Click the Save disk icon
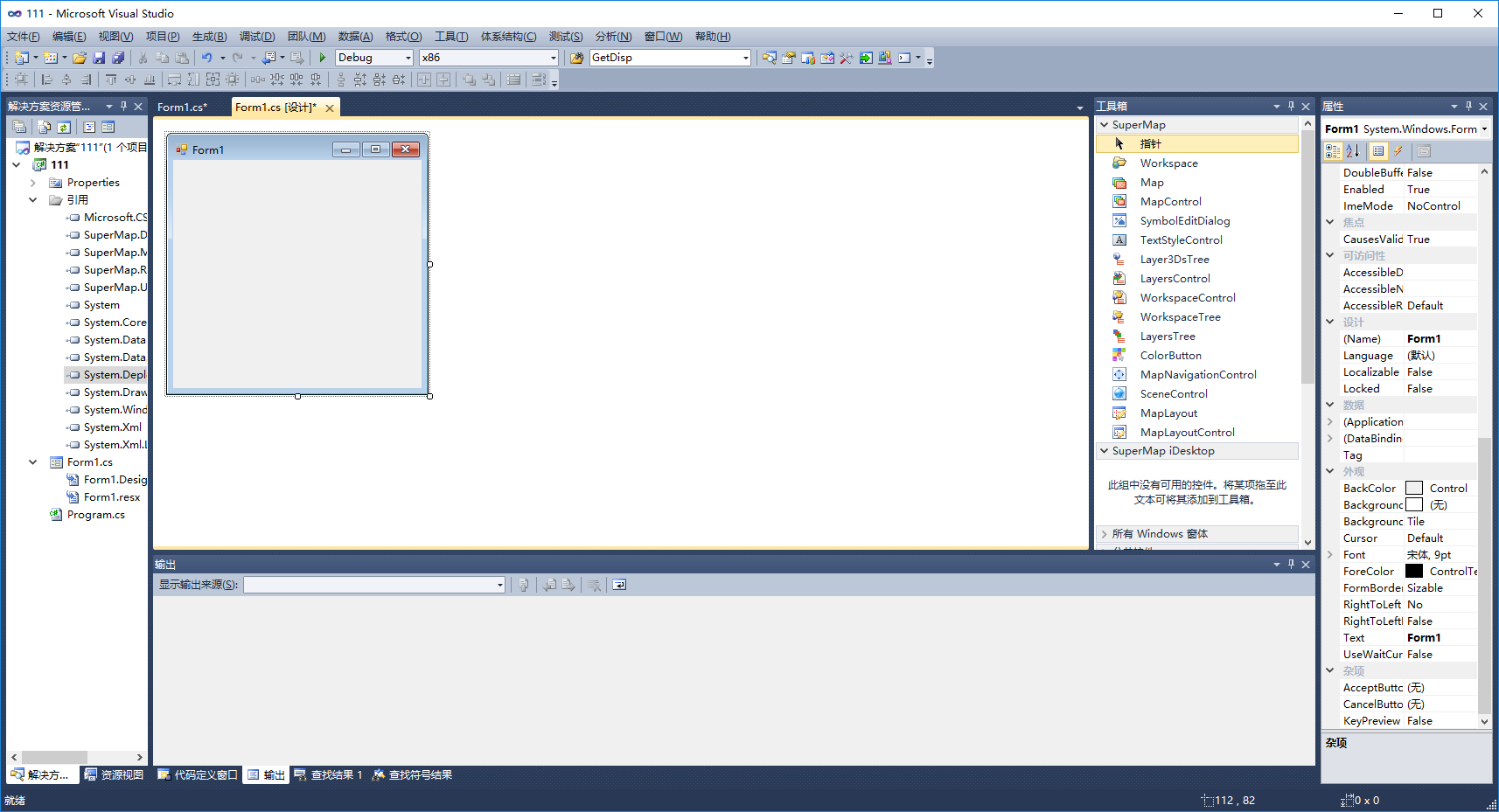Screen dimensions: 1499x812 [x=99, y=58]
